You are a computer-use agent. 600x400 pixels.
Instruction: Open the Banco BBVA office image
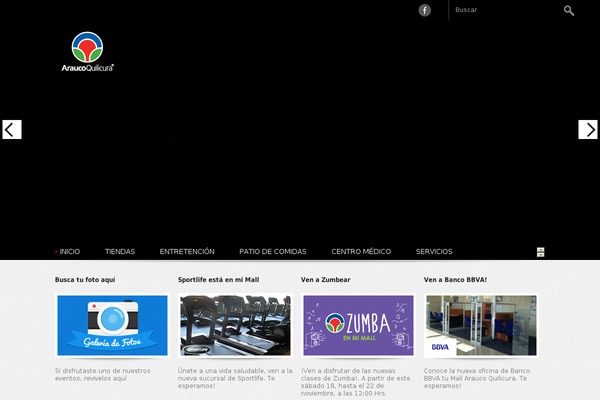pyautogui.click(x=481, y=326)
